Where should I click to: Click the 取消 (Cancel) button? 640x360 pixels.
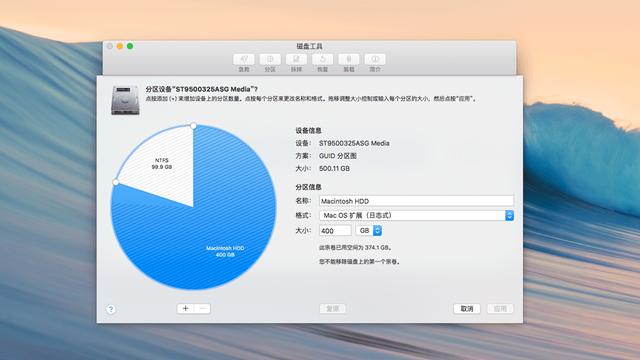(x=467, y=309)
